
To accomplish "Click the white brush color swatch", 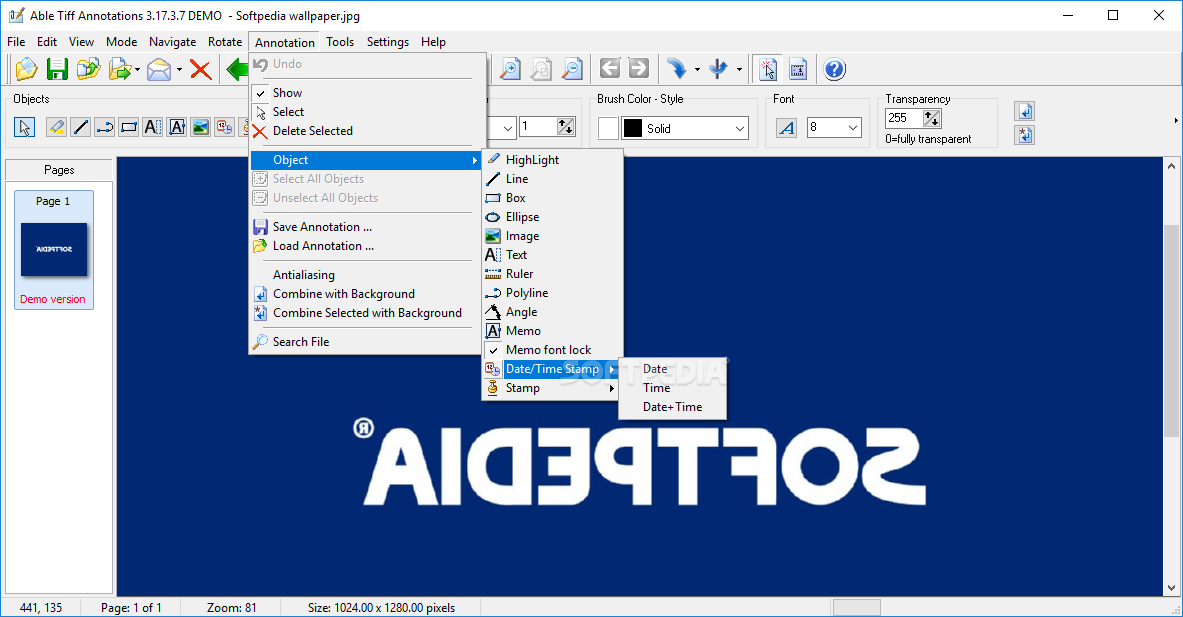I will 608,128.
